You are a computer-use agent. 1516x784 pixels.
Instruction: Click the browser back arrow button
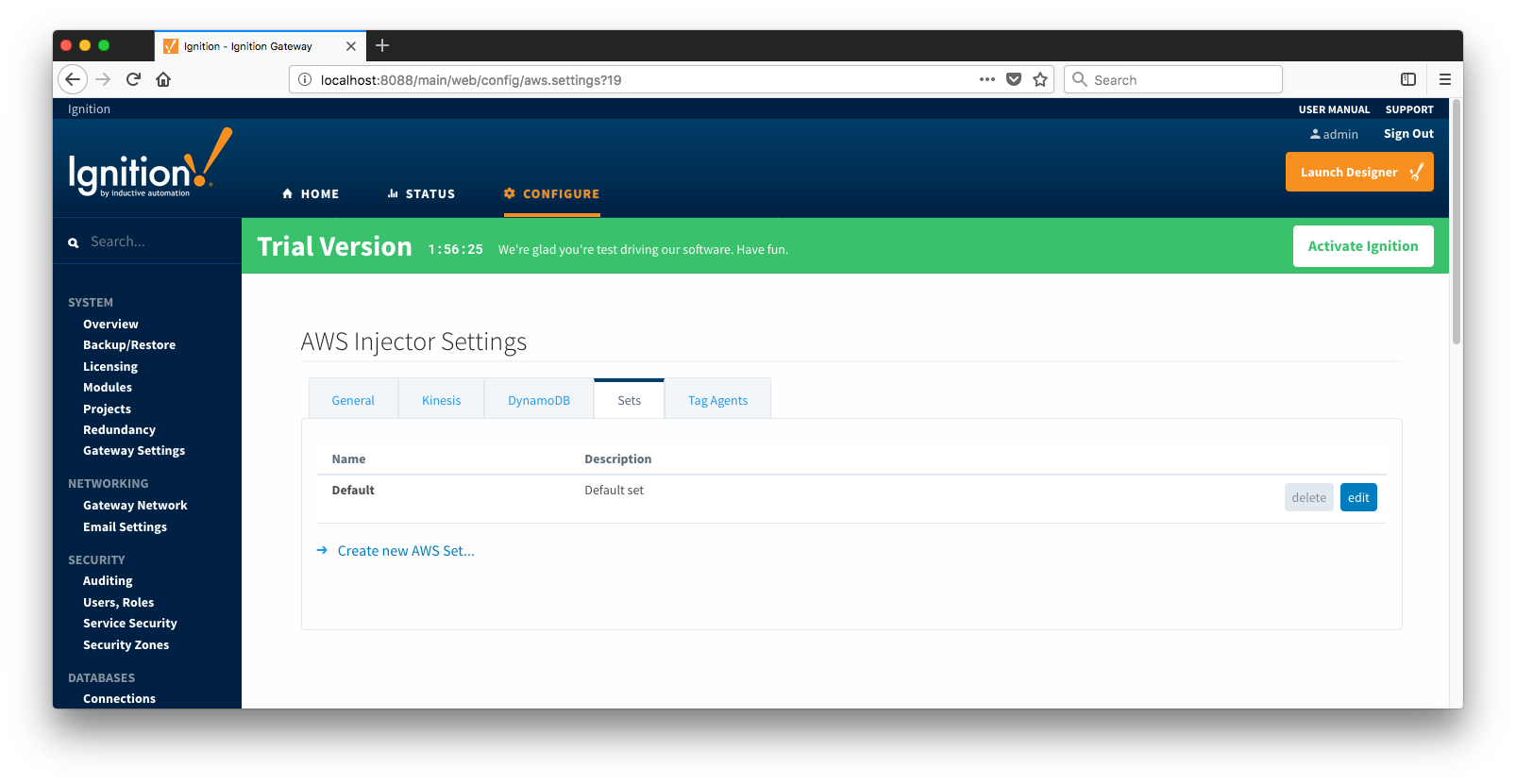pyautogui.click(x=73, y=79)
